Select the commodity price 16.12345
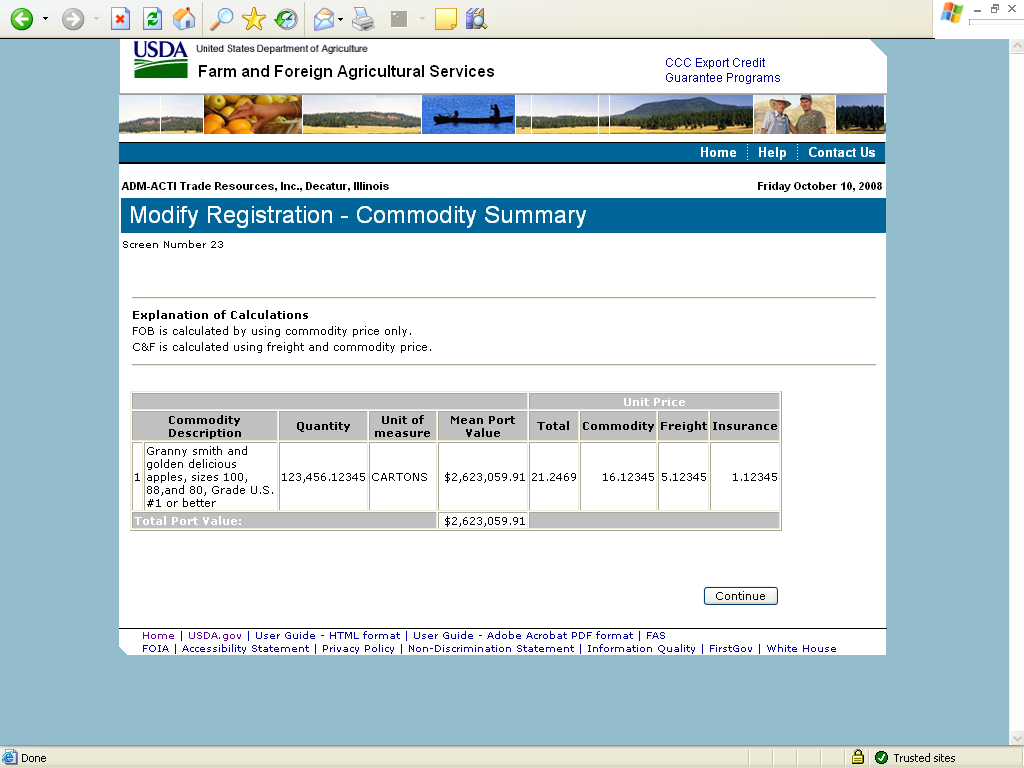Image resolution: width=1024 pixels, height=768 pixels. click(628, 477)
